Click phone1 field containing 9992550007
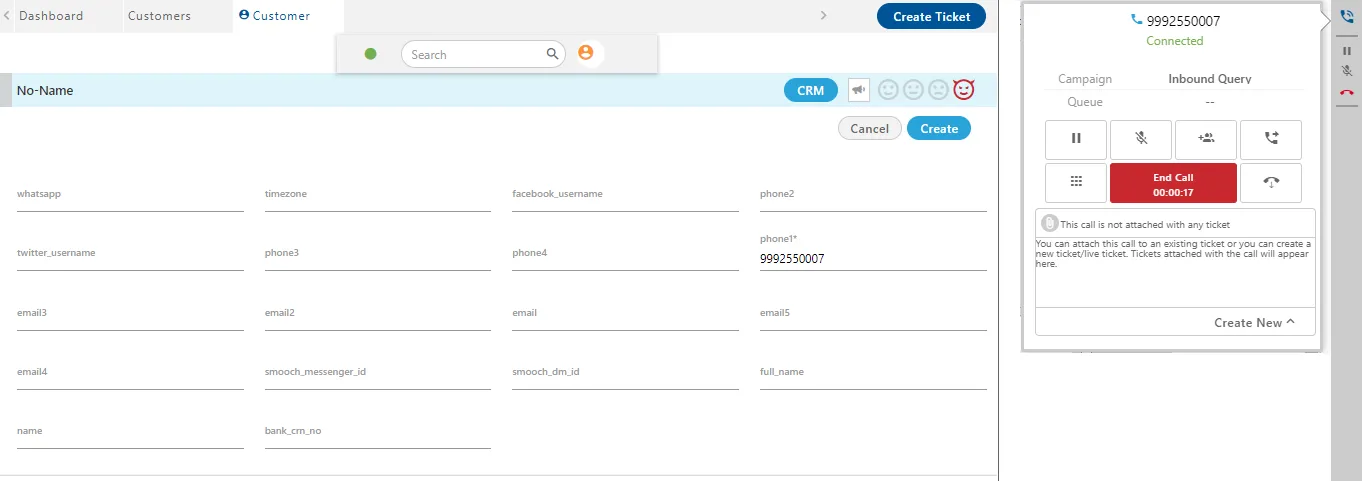 [873, 258]
